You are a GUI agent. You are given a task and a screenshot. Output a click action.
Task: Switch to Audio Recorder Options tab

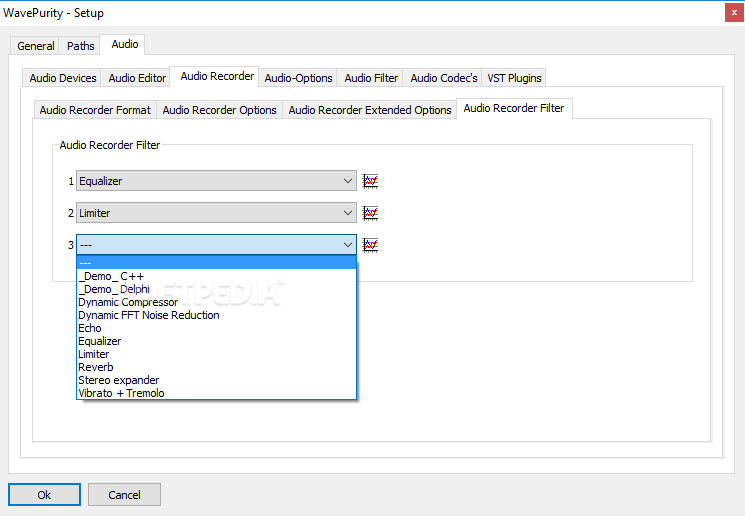click(220, 110)
